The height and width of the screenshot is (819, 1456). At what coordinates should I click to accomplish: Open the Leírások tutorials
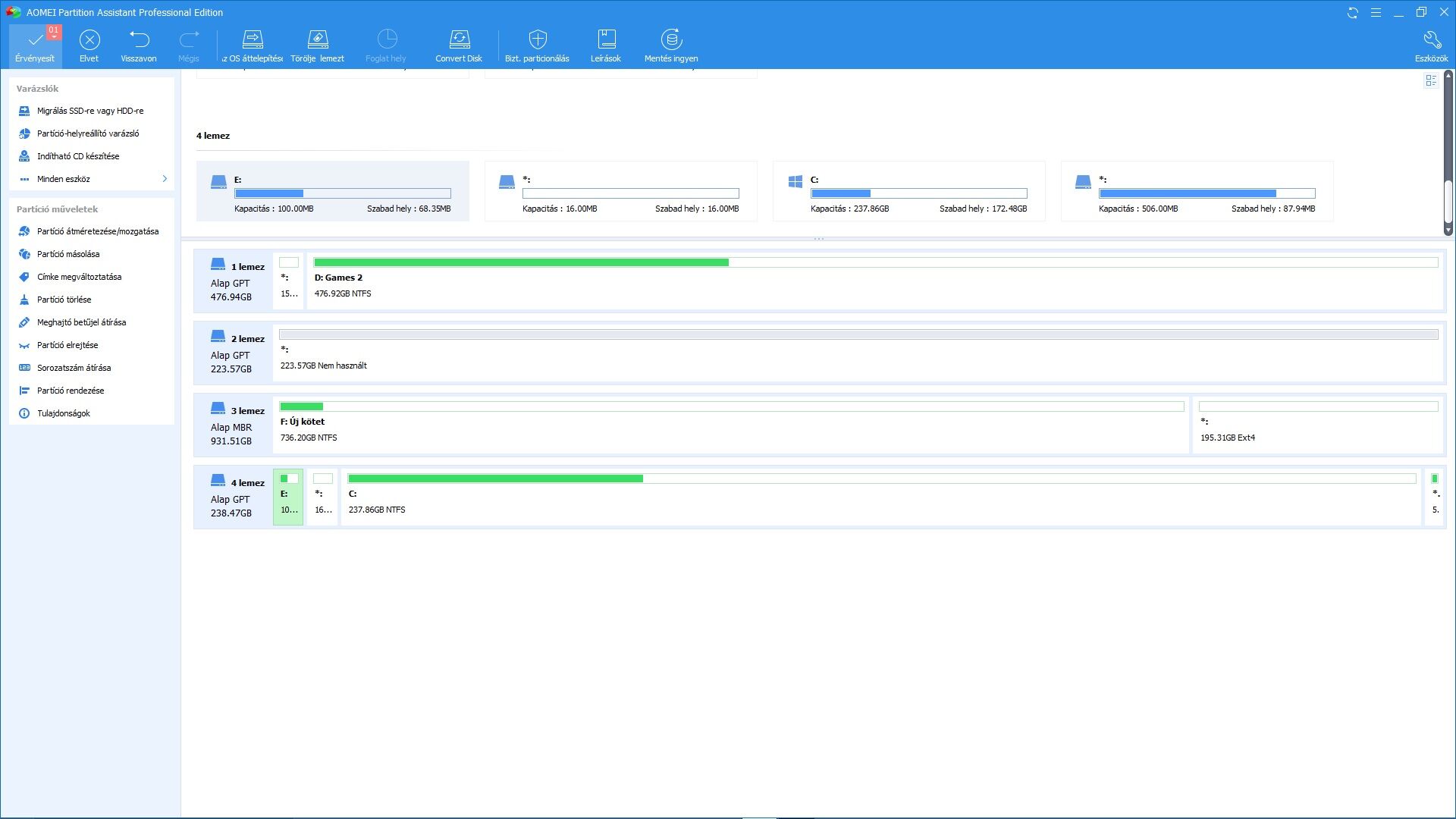606,45
